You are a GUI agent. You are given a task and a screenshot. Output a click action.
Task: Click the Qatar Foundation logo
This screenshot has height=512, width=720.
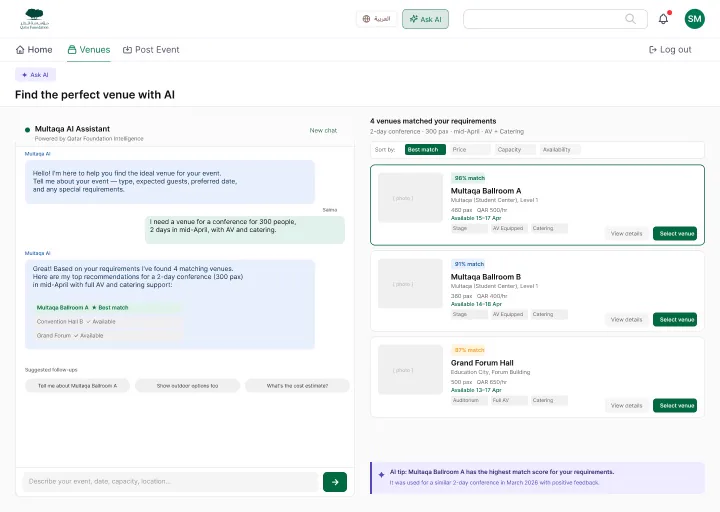pos(34,19)
